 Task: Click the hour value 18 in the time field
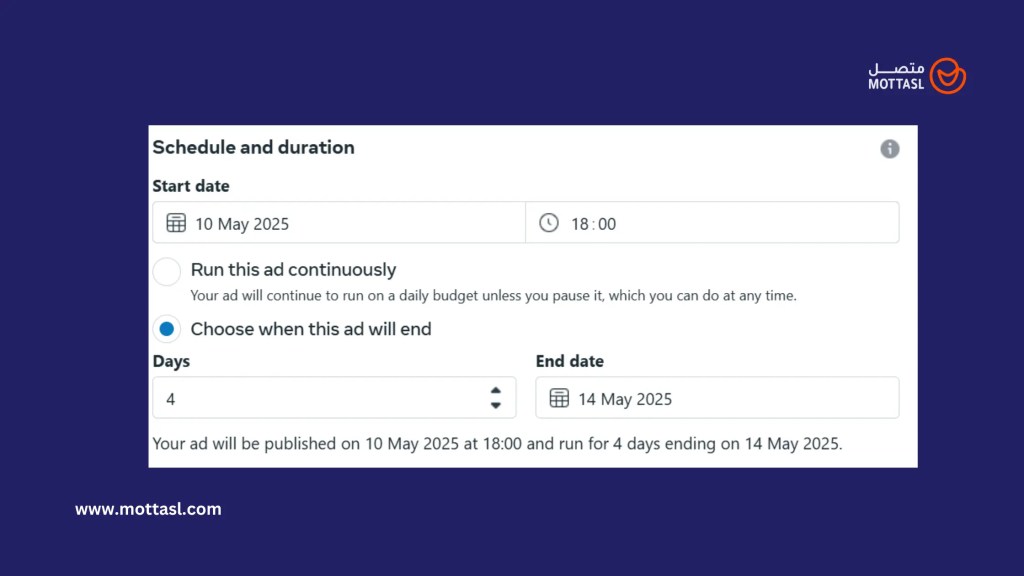tap(580, 224)
